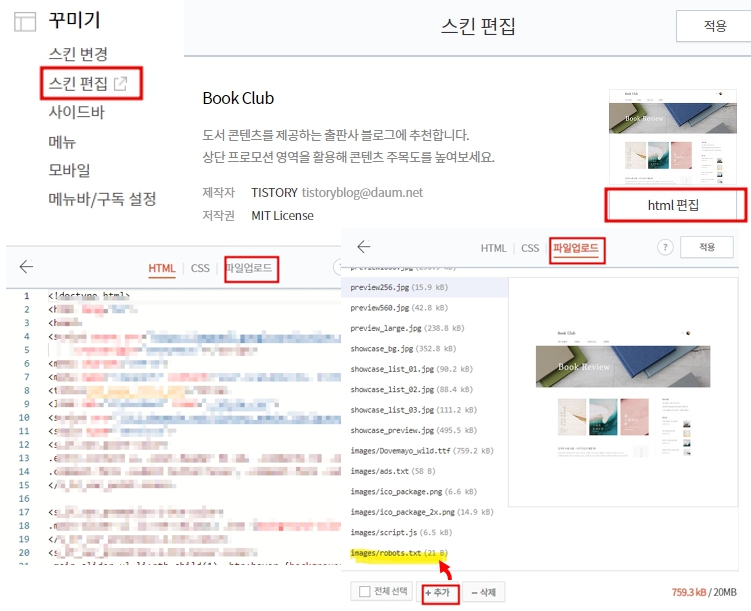Click the tistoryblog@daum.net email text
This screenshot has height=611, width=751.
[x=362, y=192]
